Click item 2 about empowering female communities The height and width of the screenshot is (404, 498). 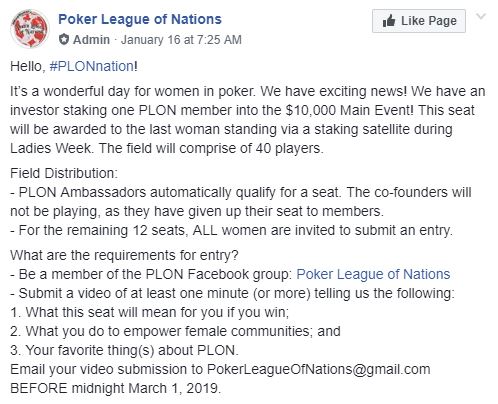175,331
